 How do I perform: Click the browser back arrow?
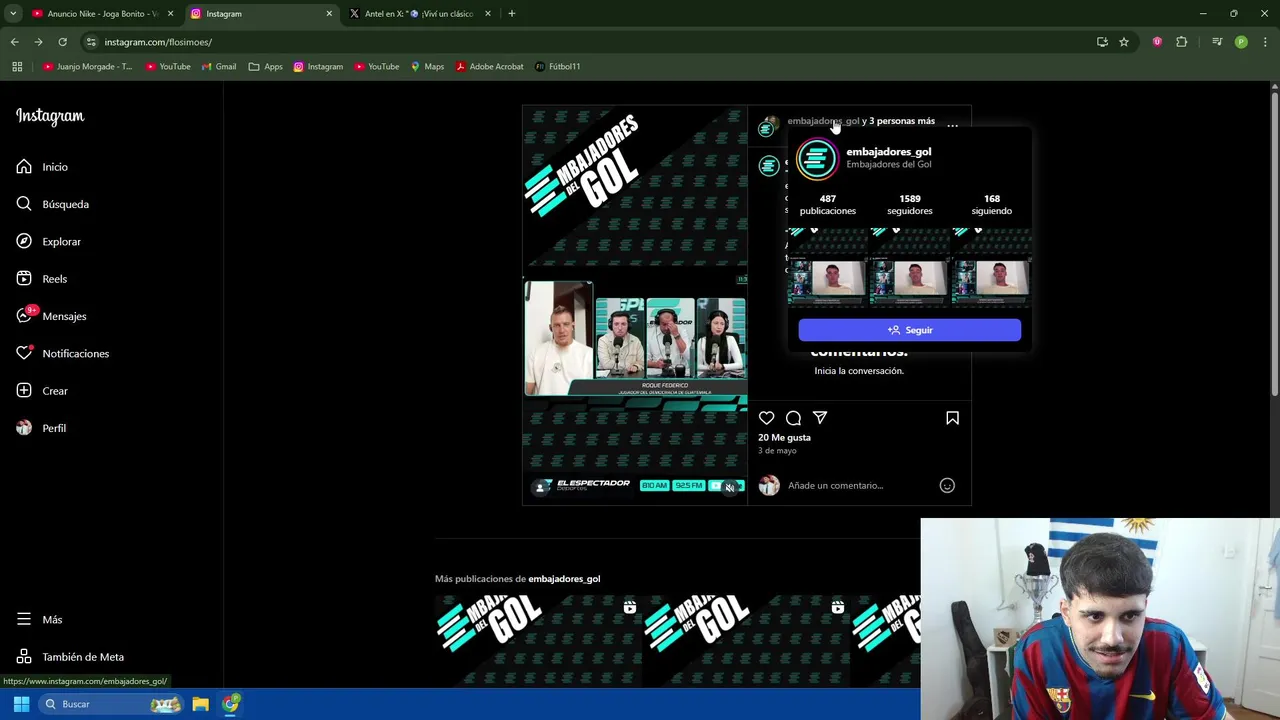[x=14, y=42]
